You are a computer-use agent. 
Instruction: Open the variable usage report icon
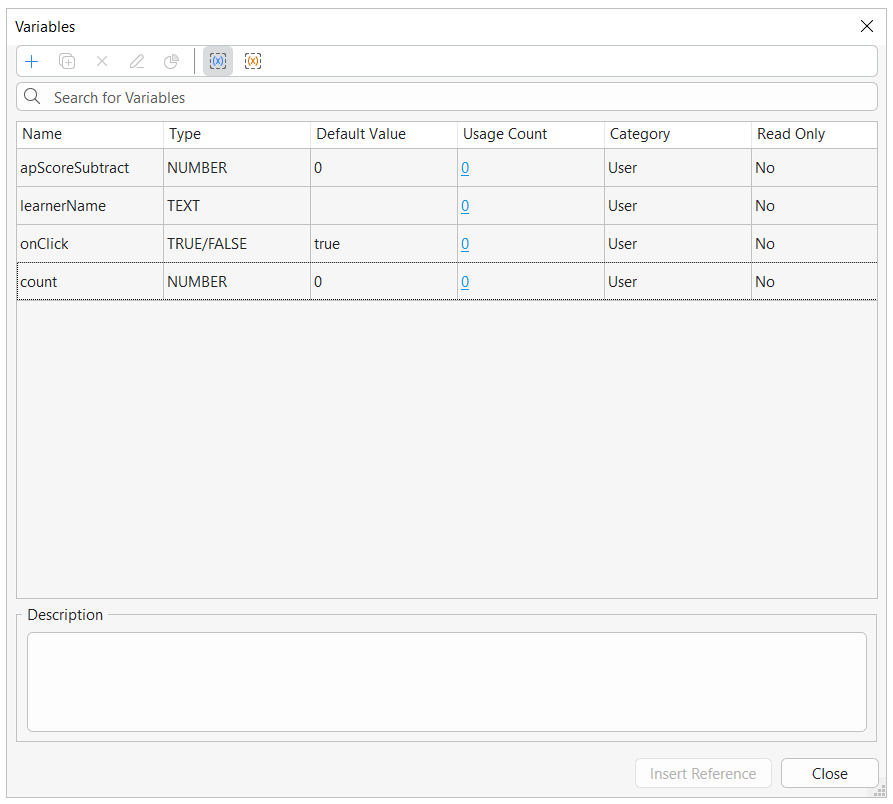[x=170, y=61]
